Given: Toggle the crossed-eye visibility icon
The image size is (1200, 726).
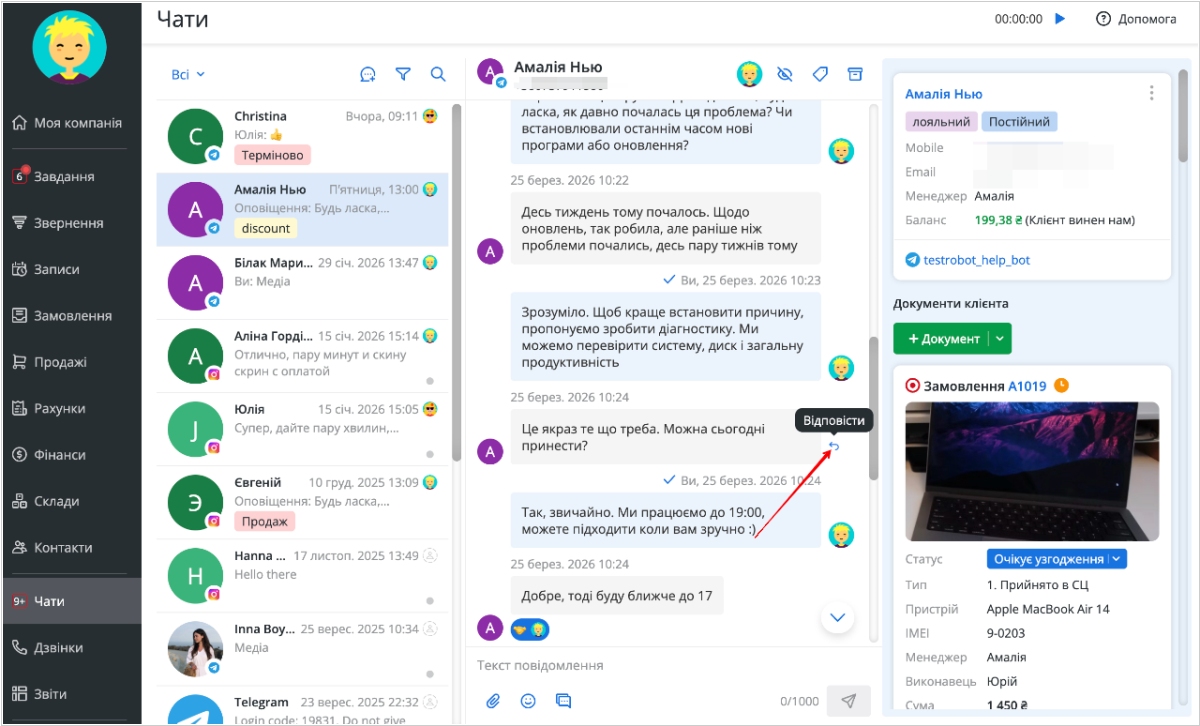Looking at the screenshot, I should pos(785,74).
